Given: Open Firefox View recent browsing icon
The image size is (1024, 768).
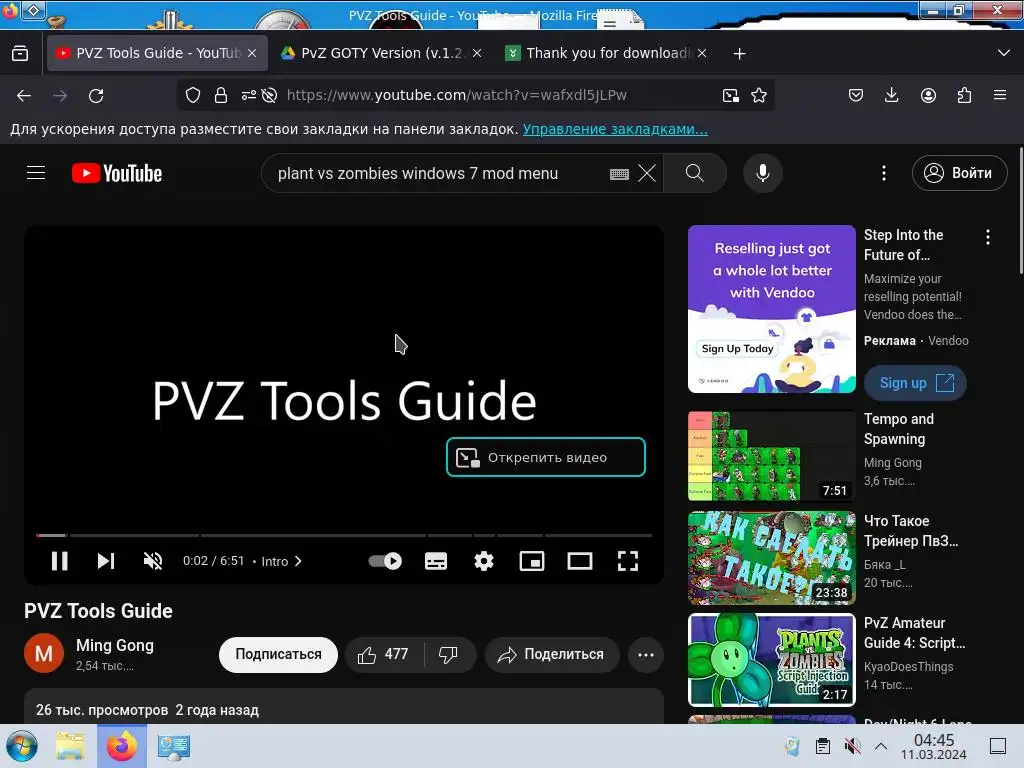Looking at the screenshot, I should (20, 53).
